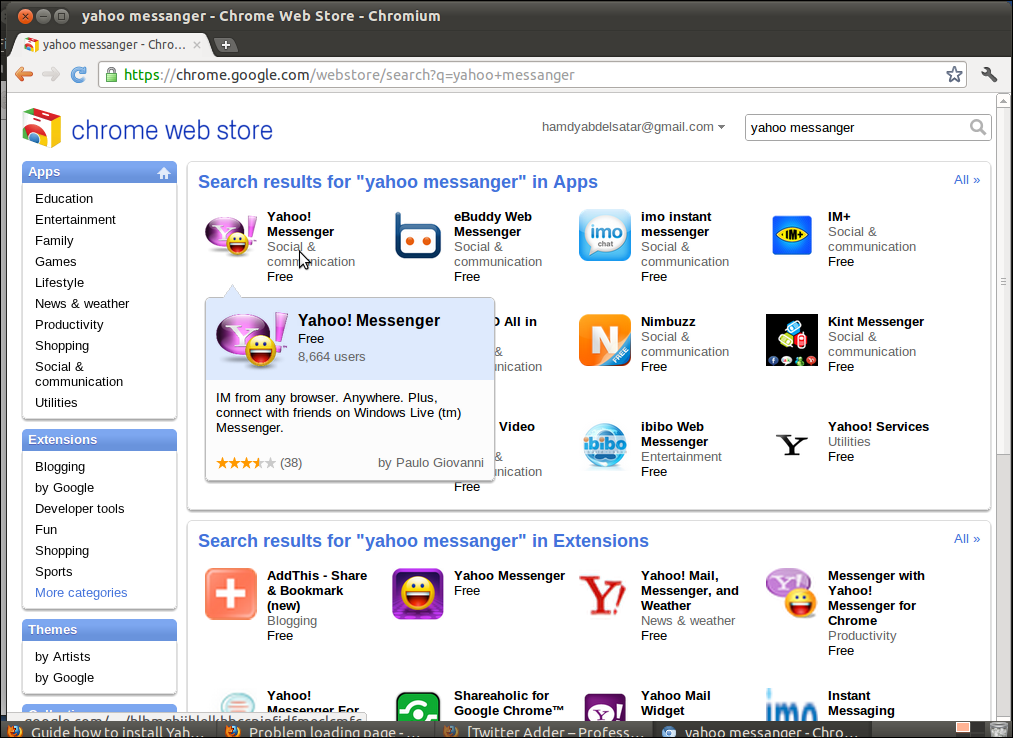Click the forward arrow in the browser toolbar
Viewport: 1013px width, 738px height.
pos(51,74)
